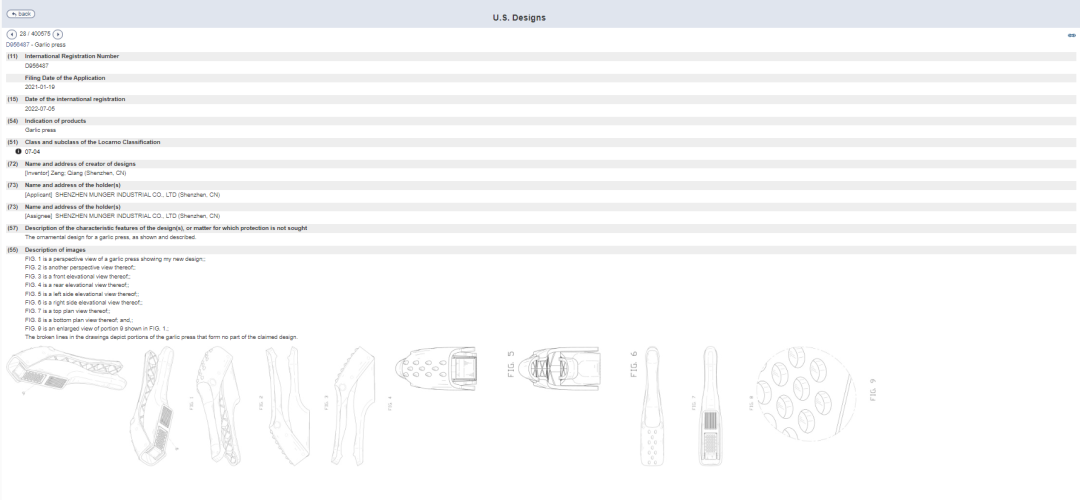Open the D956487 link above the record
1080x500 pixels.
(17, 45)
